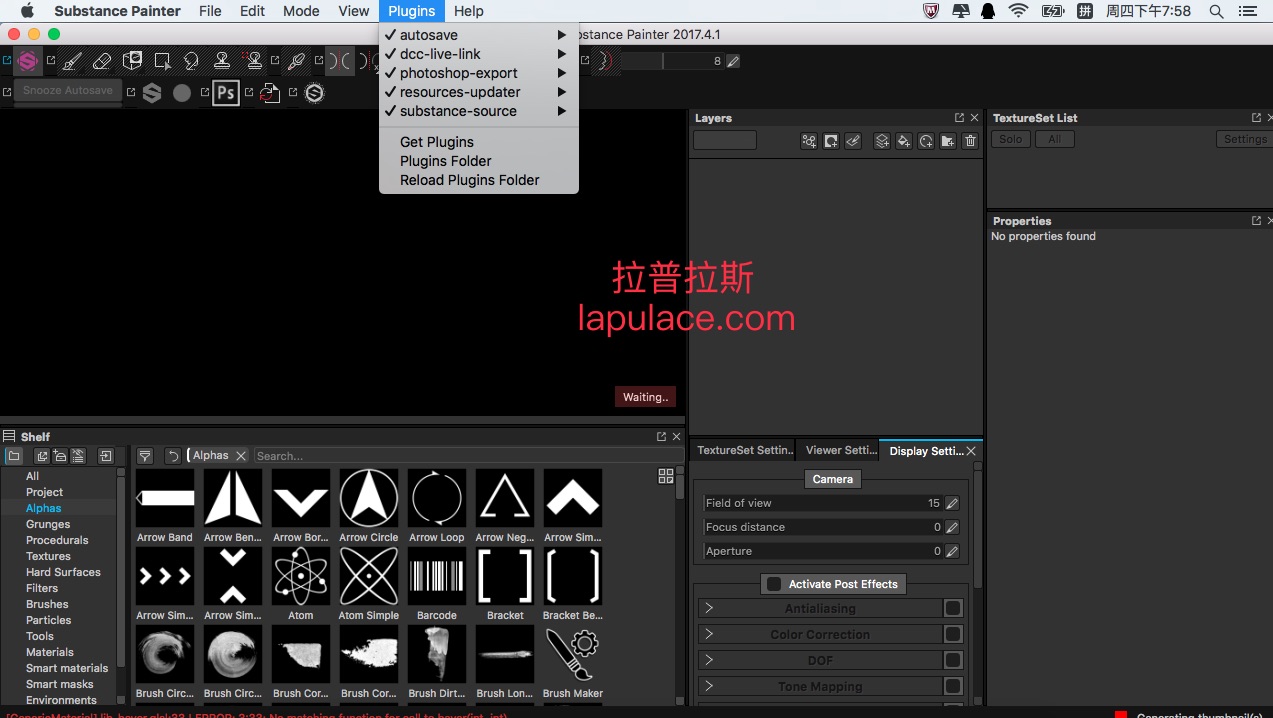The image size is (1273, 718).
Task: Click the Solo button in TextureSet List
Action: click(x=1010, y=139)
